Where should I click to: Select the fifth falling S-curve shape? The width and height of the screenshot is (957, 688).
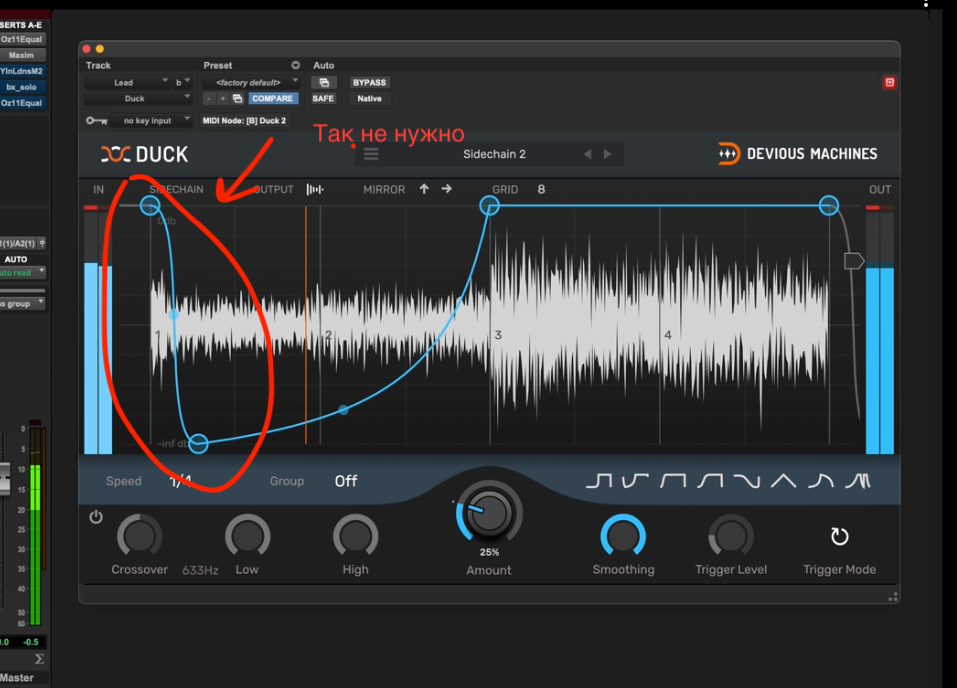(x=747, y=481)
